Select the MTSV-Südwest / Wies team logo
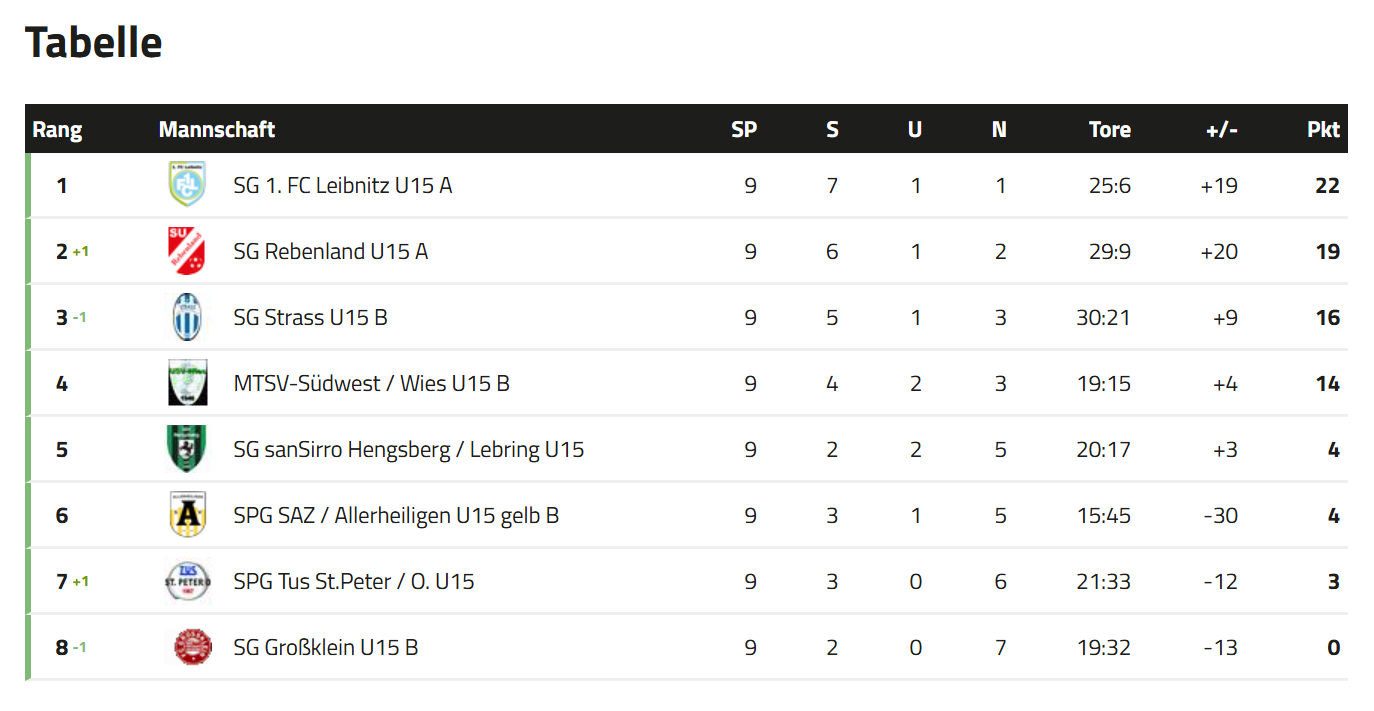The height and width of the screenshot is (711, 1374). (x=187, y=383)
